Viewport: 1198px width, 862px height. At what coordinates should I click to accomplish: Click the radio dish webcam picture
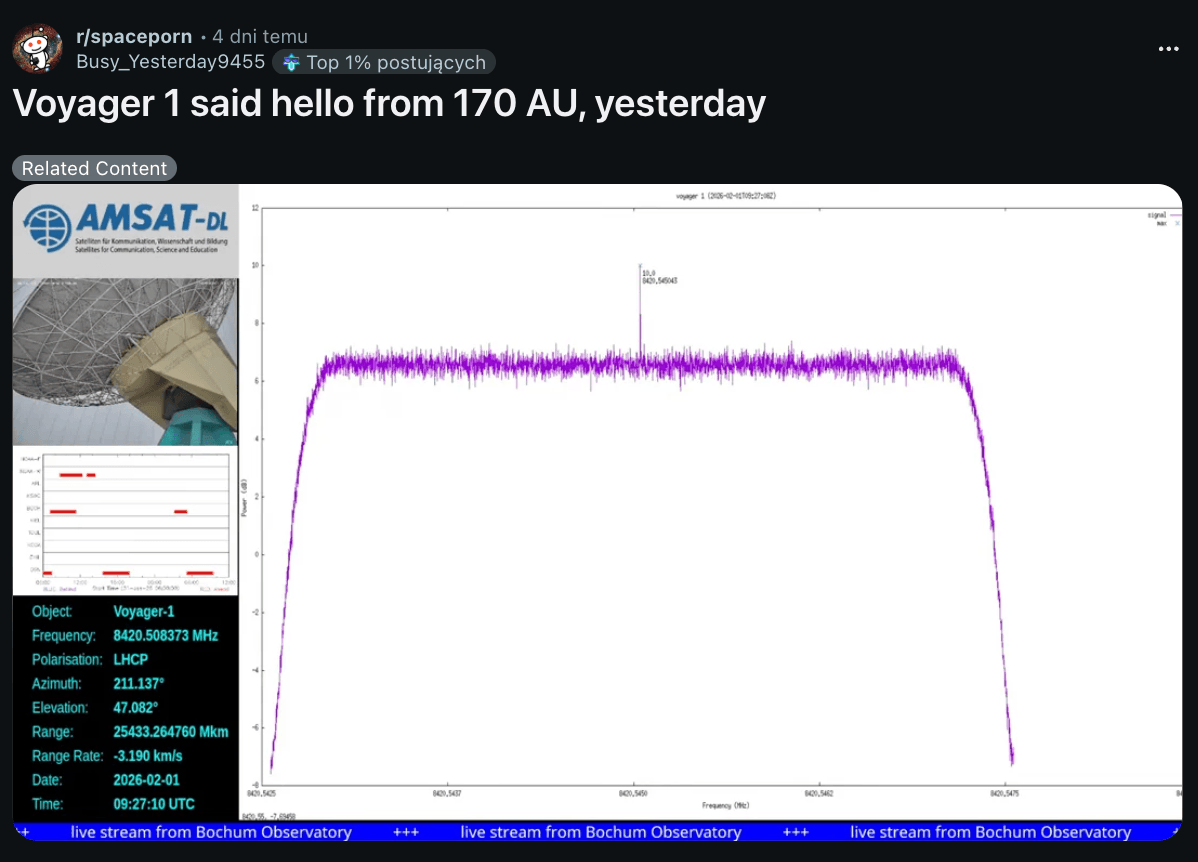pos(125,361)
